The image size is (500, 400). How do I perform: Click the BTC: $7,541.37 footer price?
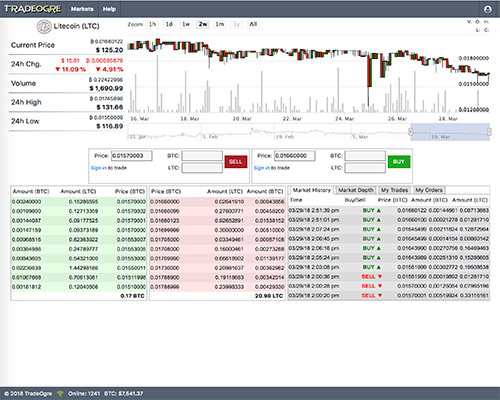pos(124,394)
